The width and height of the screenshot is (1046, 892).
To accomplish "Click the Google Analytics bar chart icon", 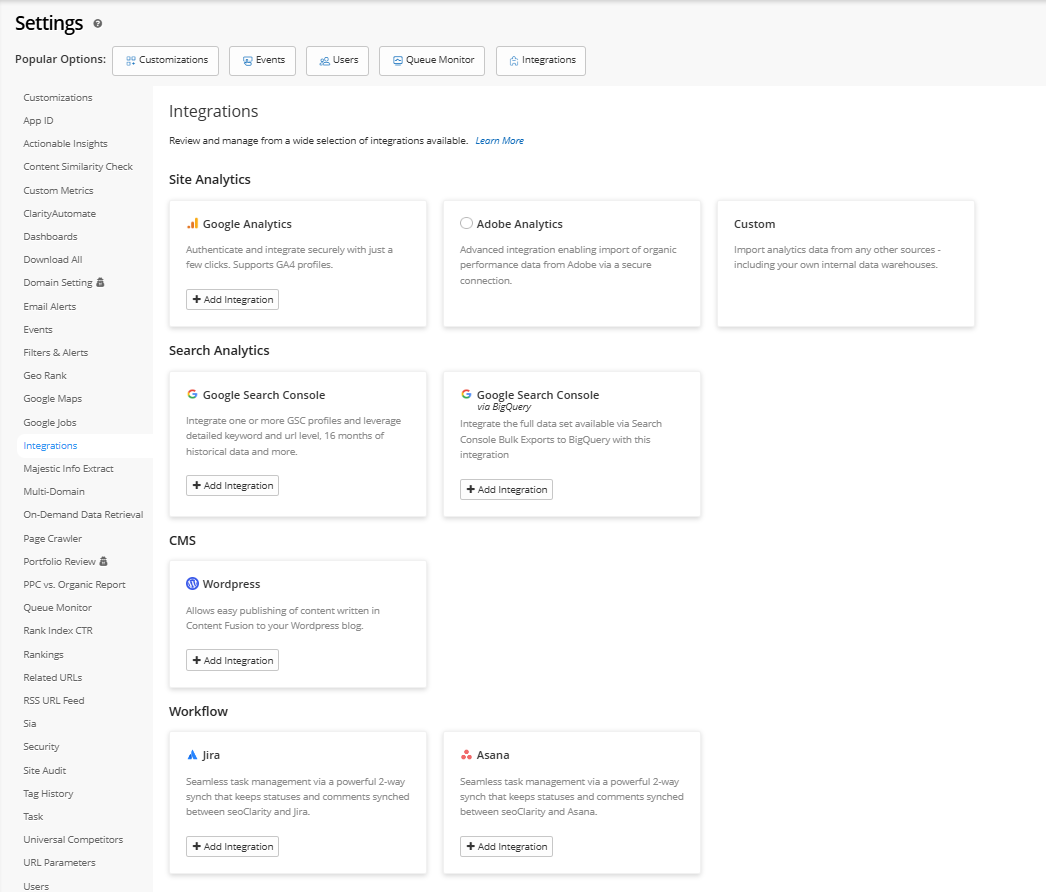I will click(192, 224).
